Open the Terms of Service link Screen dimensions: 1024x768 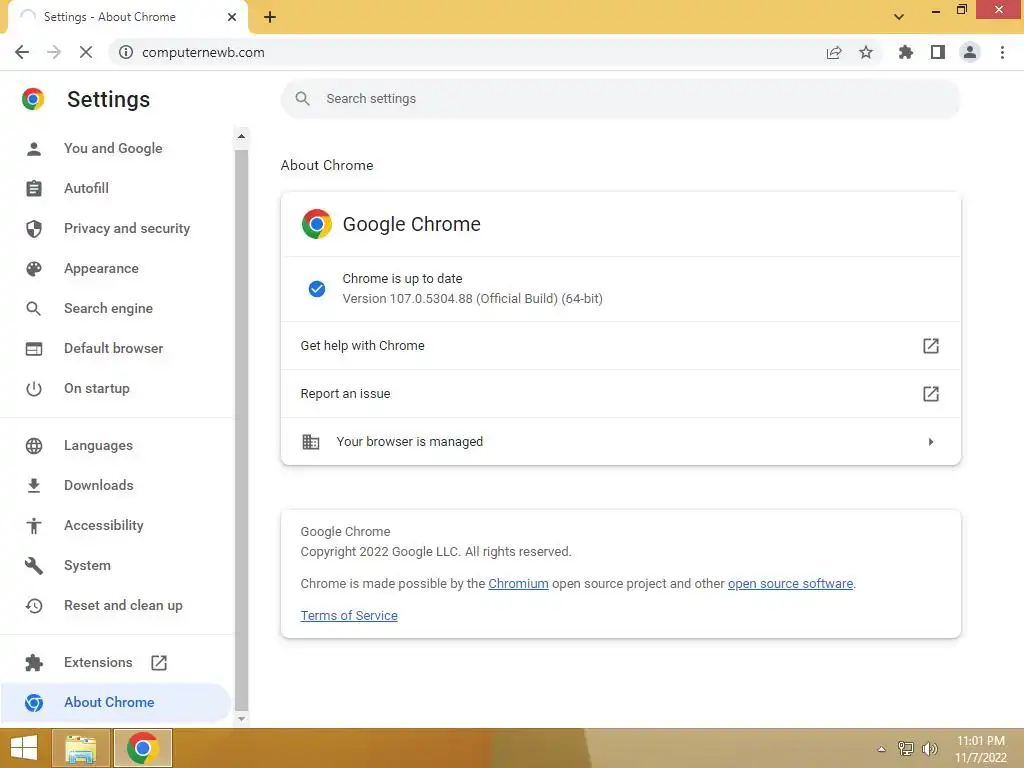349,615
